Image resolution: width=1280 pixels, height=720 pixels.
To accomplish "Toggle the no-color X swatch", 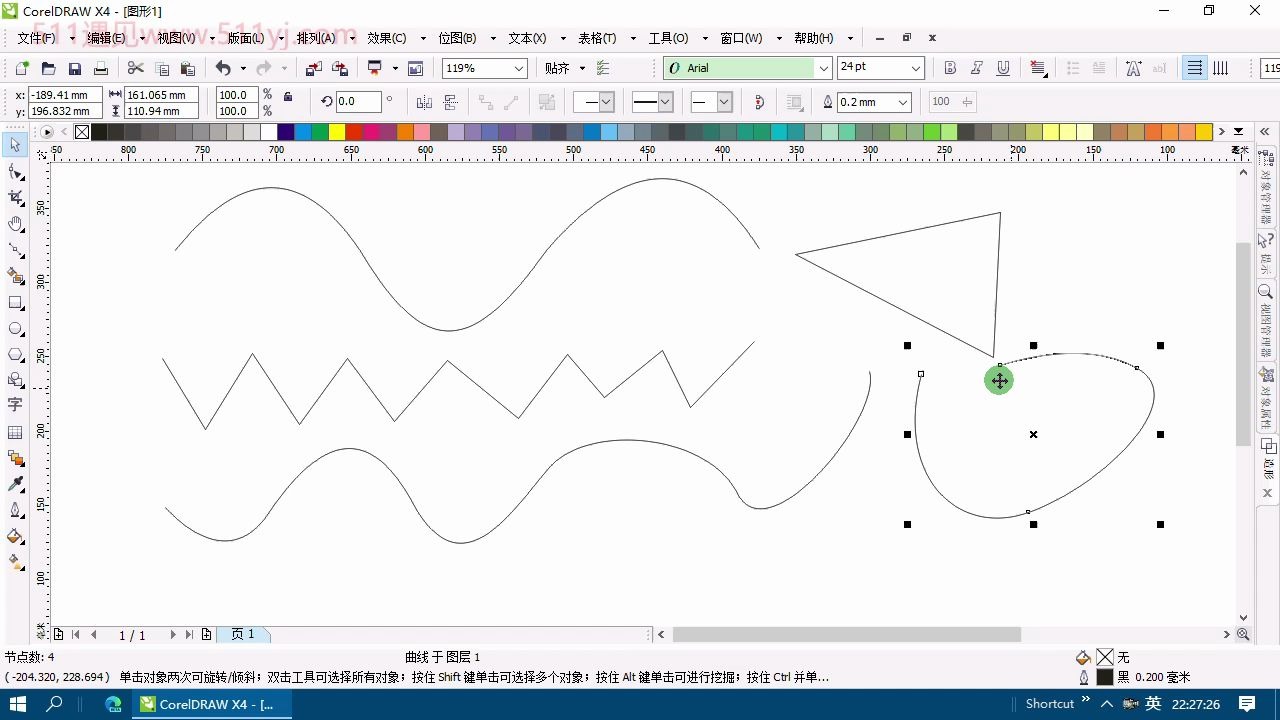I will 82,132.
